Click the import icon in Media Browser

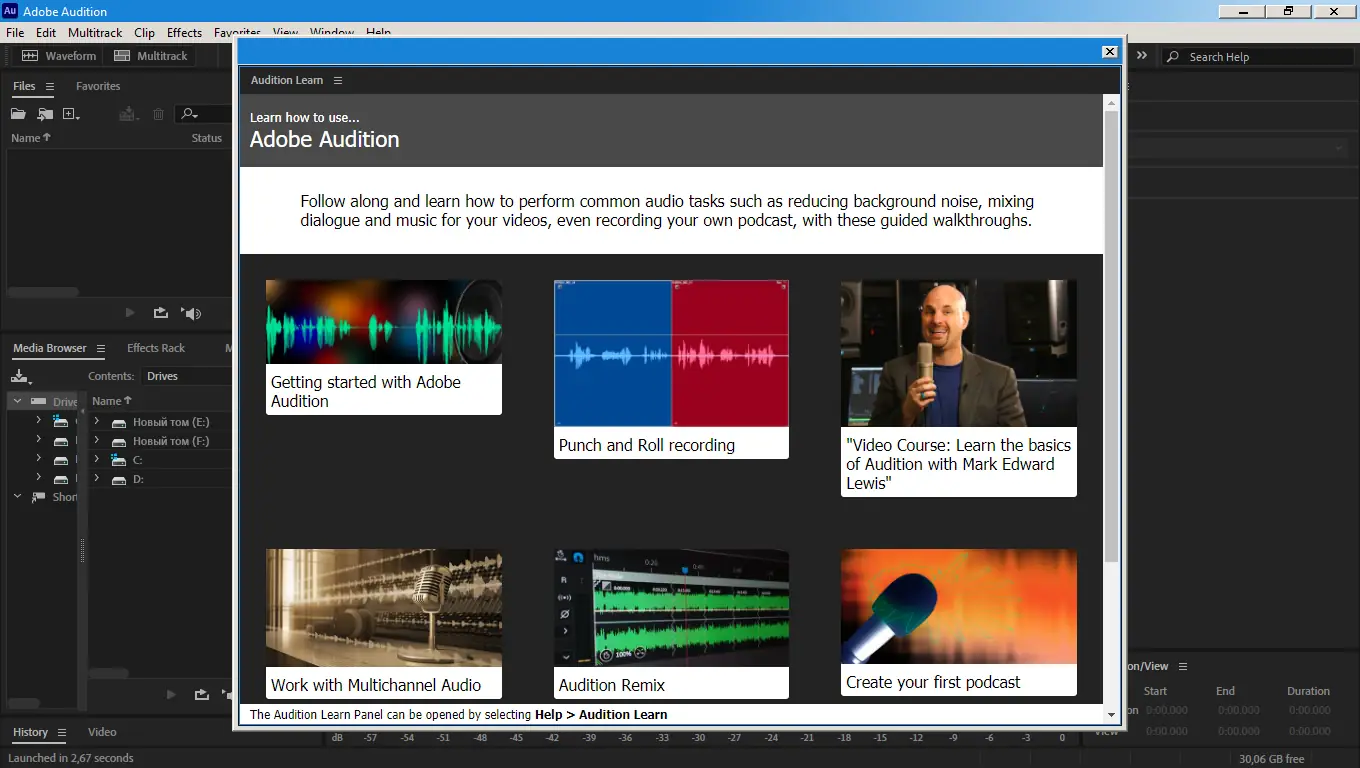[x=20, y=376]
